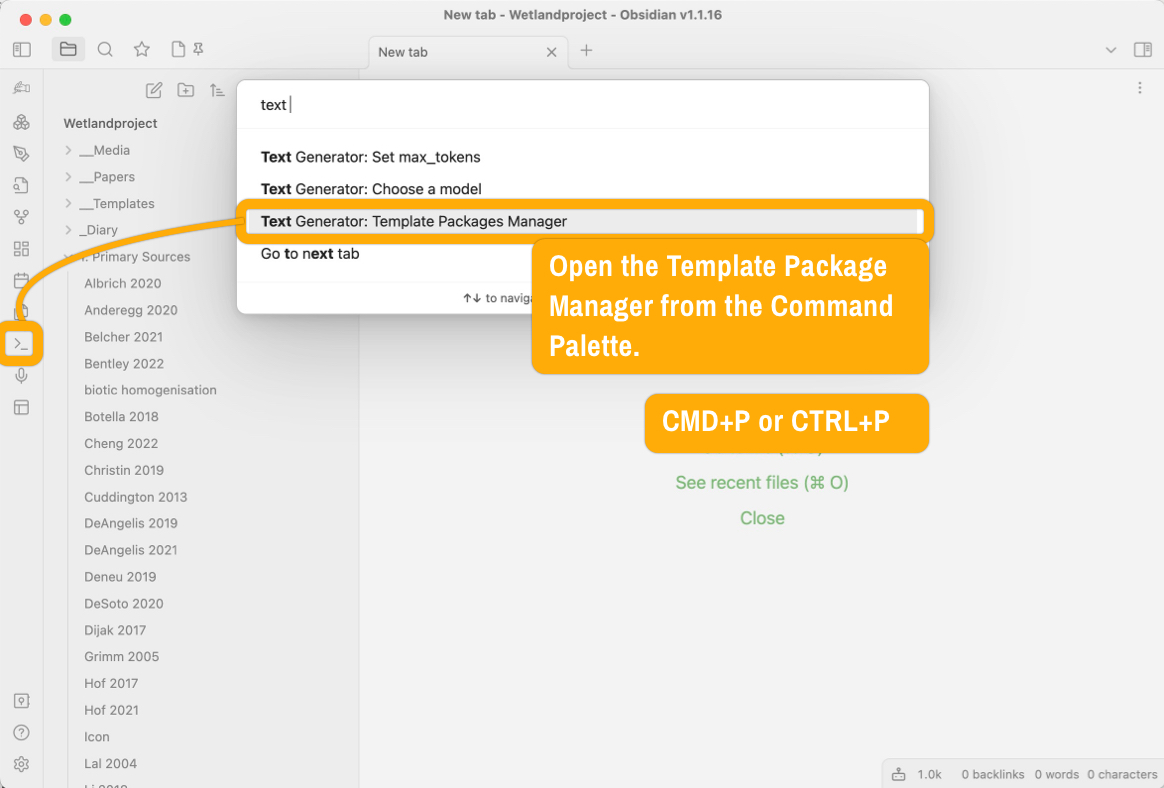This screenshot has width=1164, height=788.
Task: Open note Hof 2017
Action: 111,683
